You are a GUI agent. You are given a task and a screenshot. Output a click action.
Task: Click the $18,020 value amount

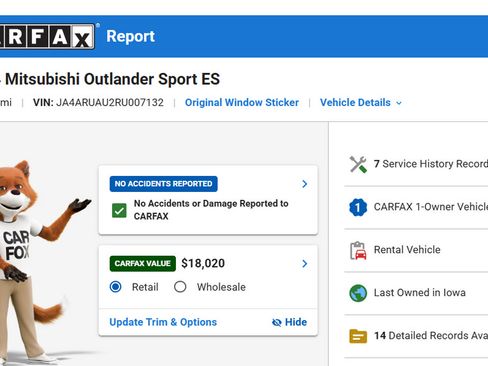click(x=203, y=264)
